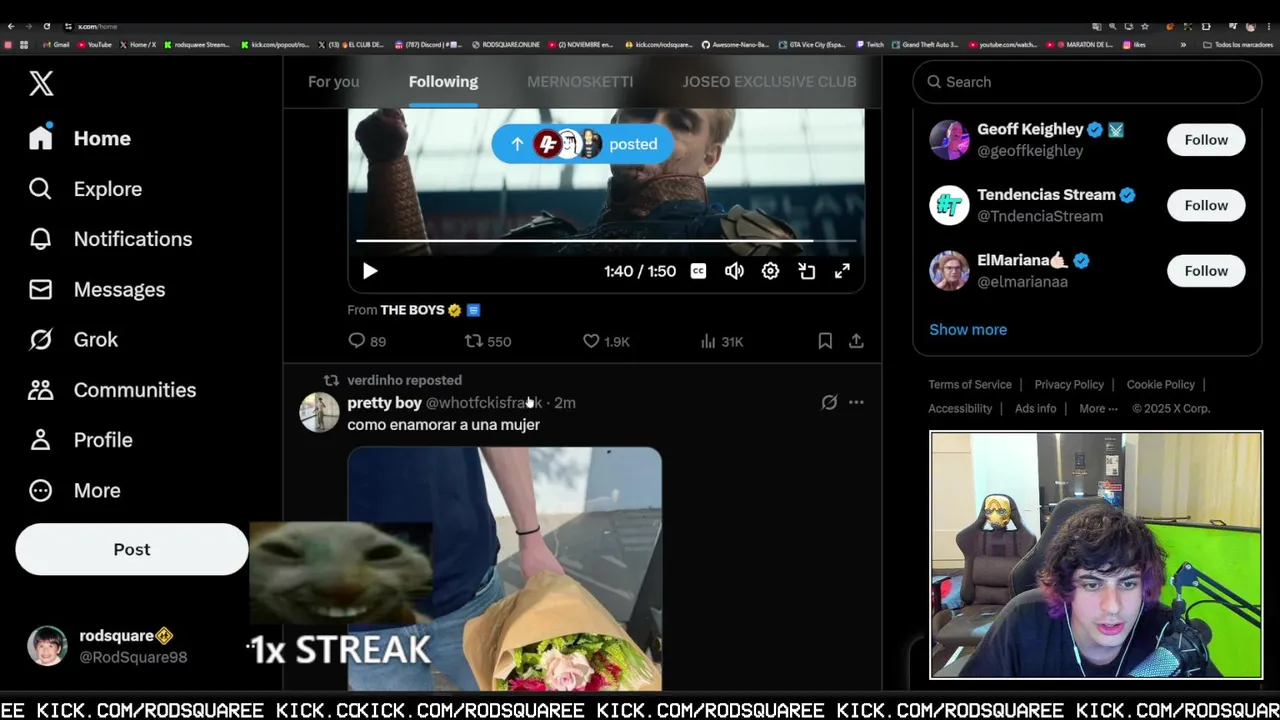Open the Twitch bookmark

(869, 45)
